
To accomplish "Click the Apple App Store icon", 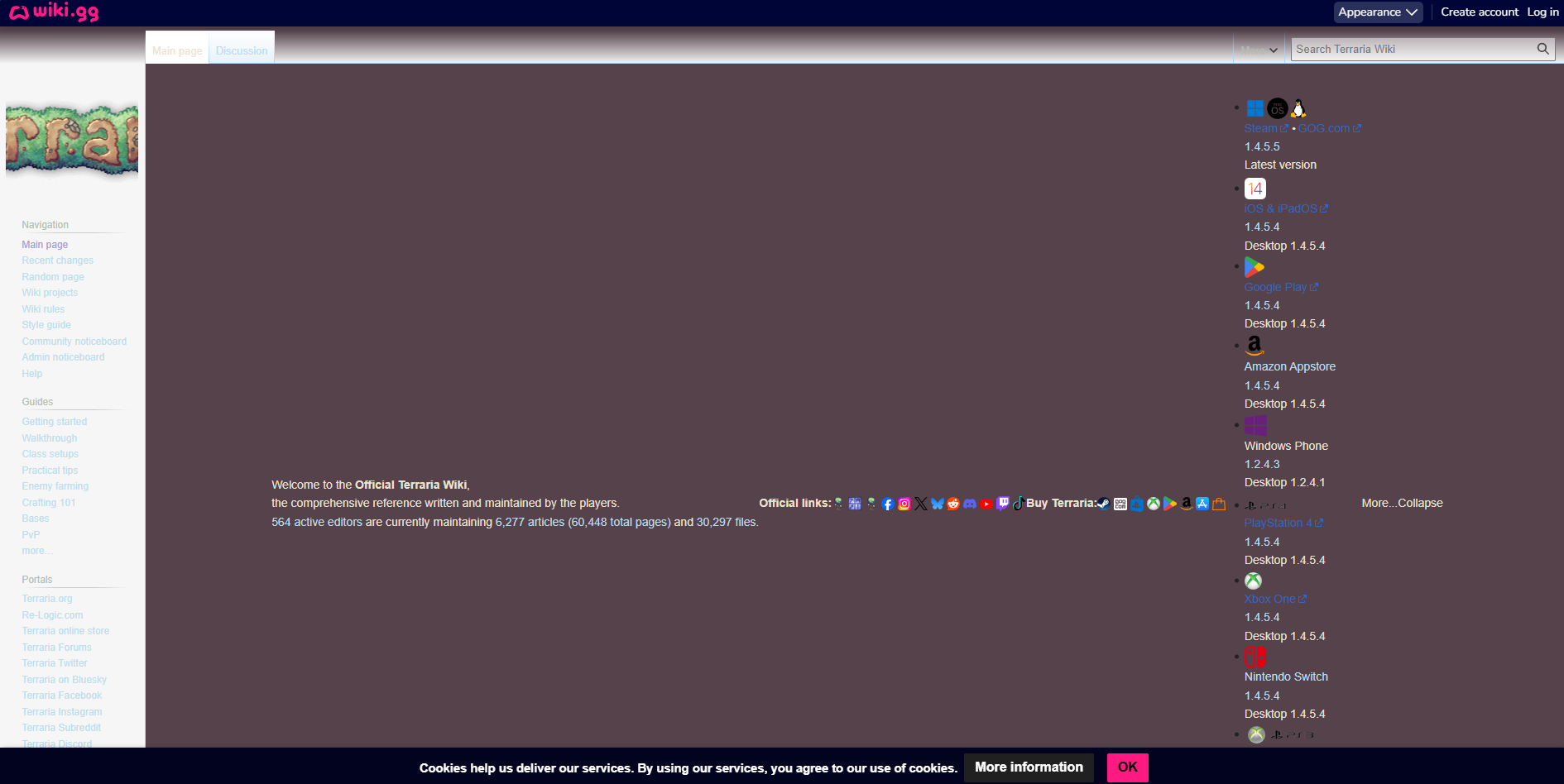I will [x=1202, y=504].
